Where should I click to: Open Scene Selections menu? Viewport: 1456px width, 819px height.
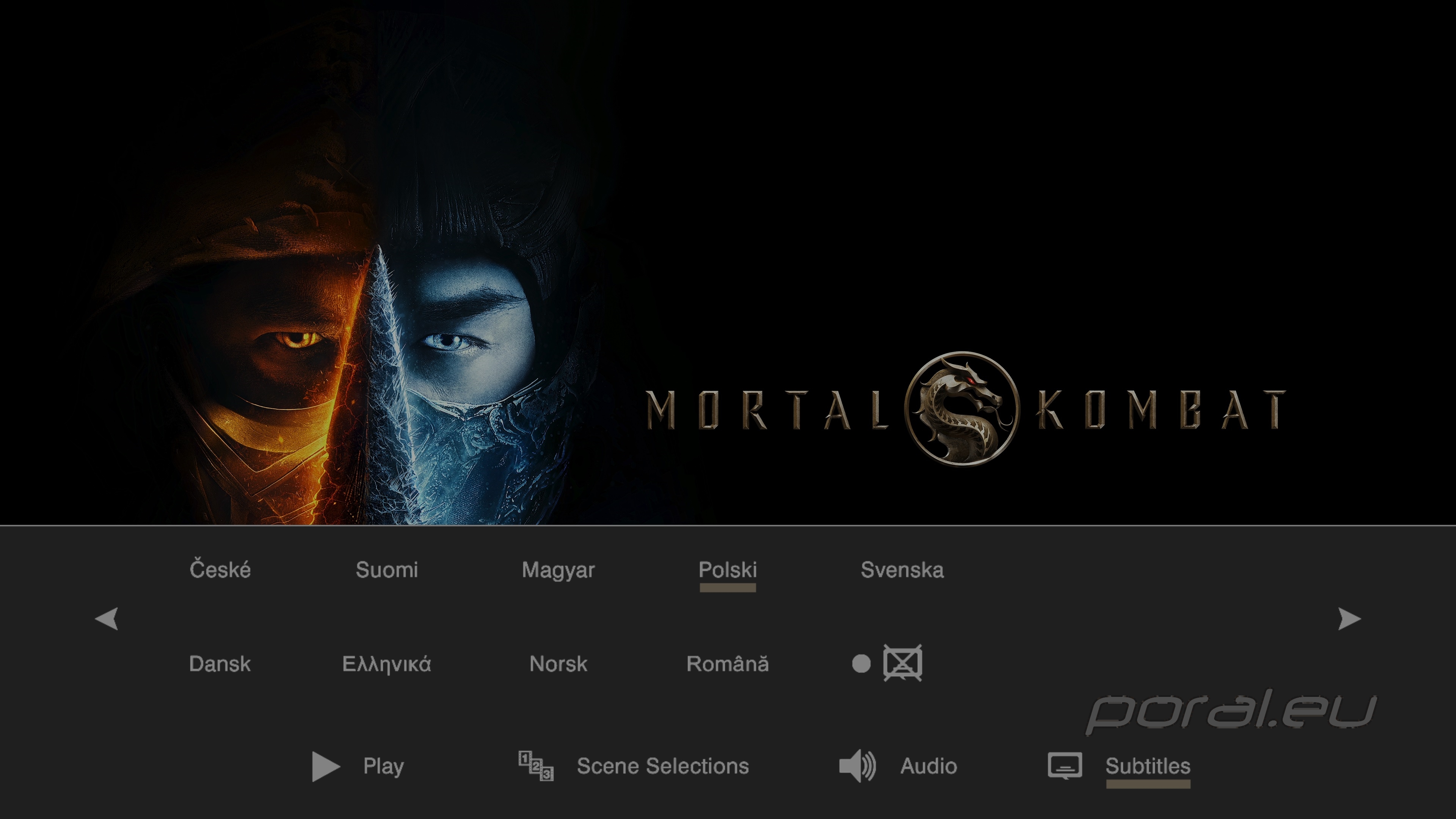tap(662, 766)
